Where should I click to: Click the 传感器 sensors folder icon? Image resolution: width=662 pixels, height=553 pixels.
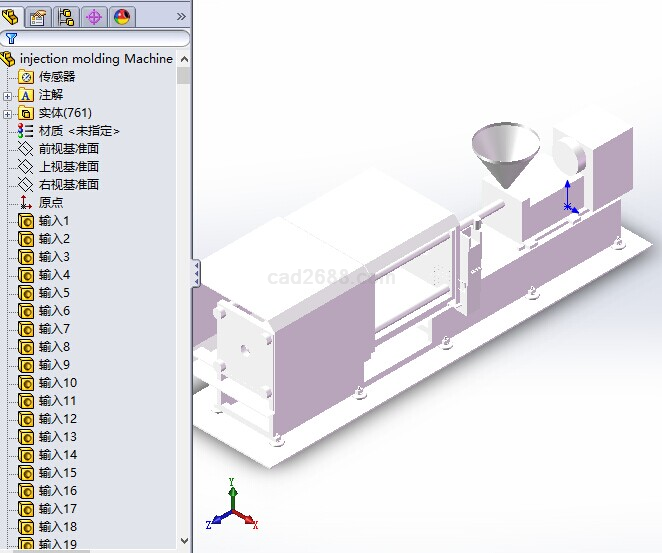(x=26, y=77)
